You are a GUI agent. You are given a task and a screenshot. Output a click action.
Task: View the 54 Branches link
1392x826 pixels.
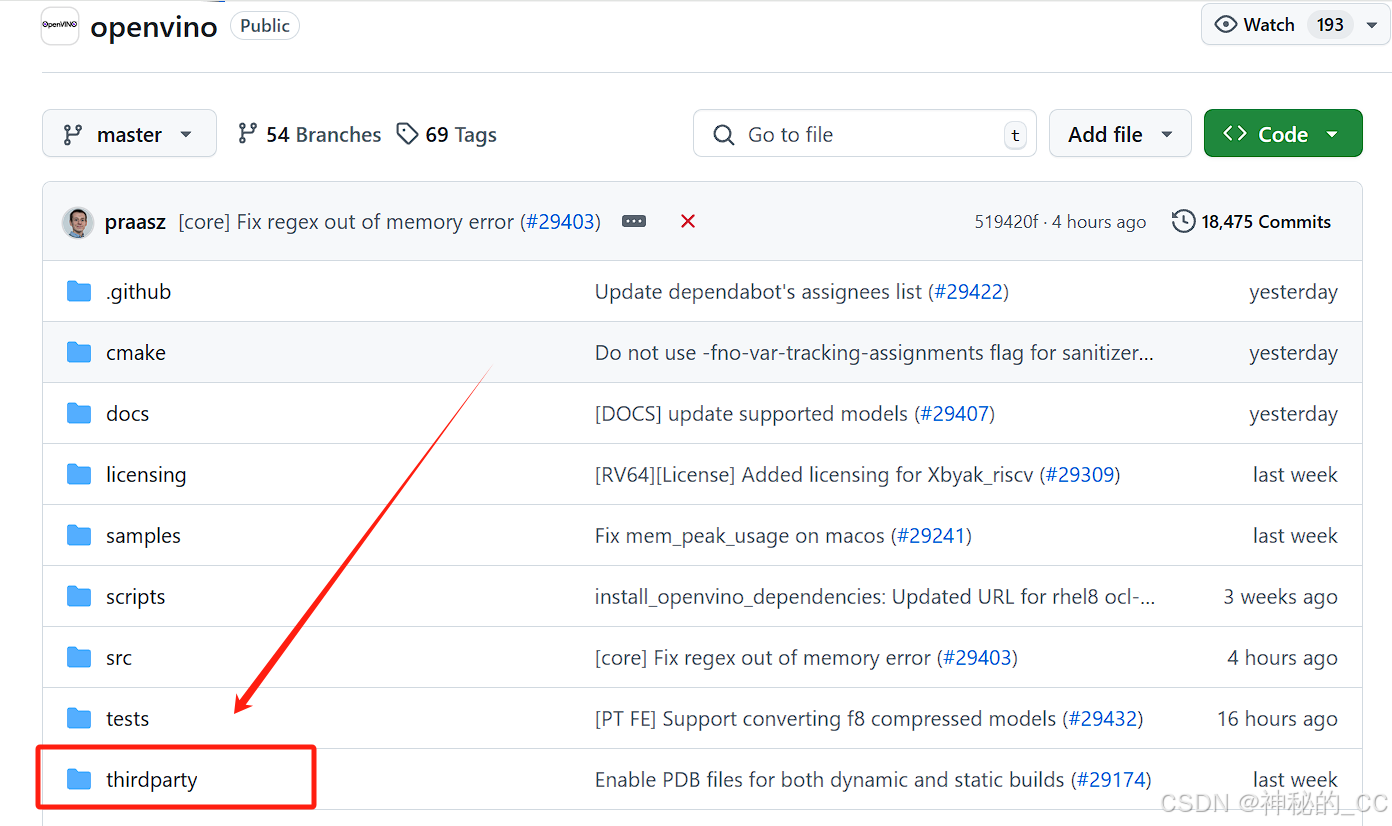(309, 134)
